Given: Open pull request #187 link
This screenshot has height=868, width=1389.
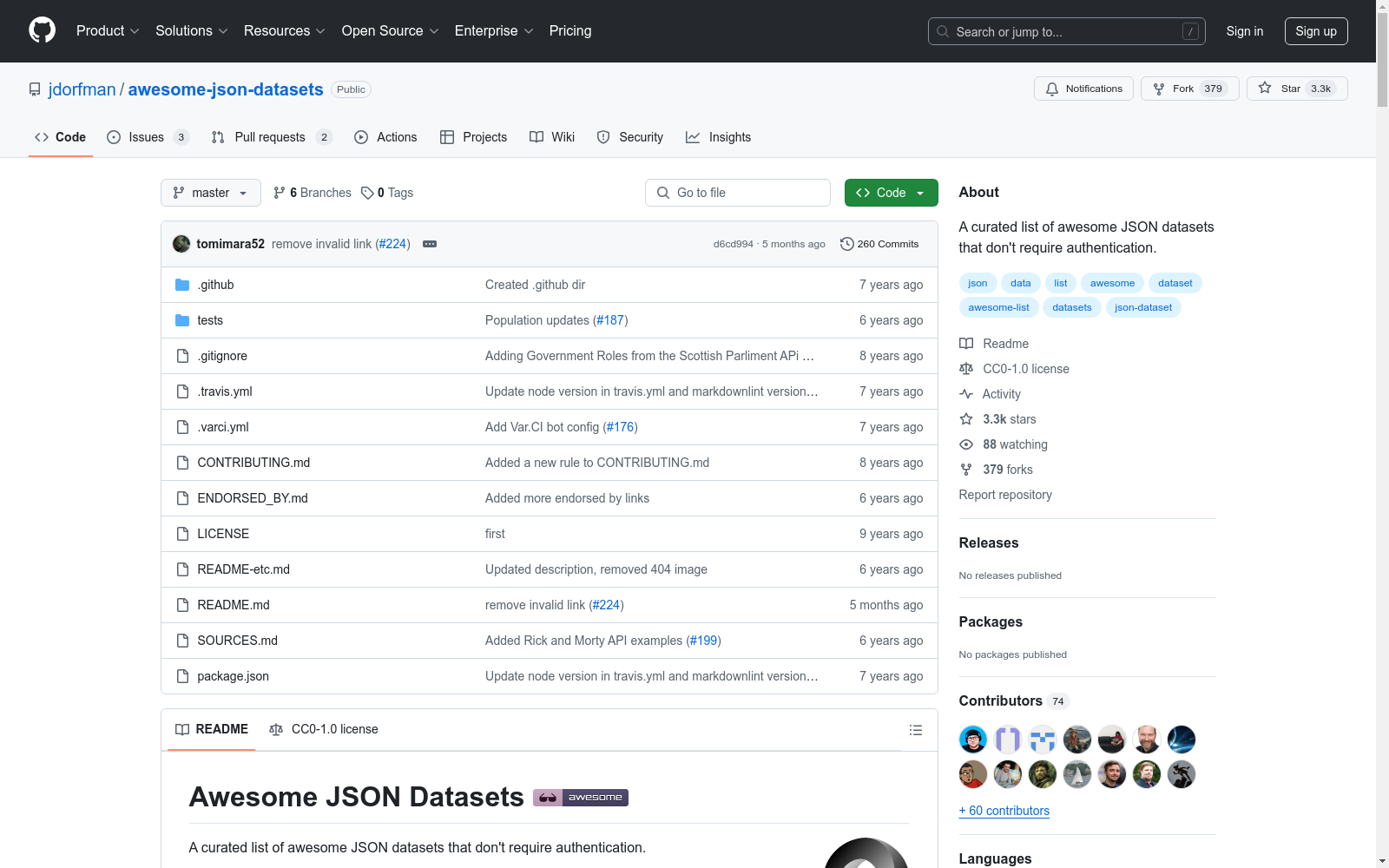Looking at the screenshot, I should click(610, 320).
